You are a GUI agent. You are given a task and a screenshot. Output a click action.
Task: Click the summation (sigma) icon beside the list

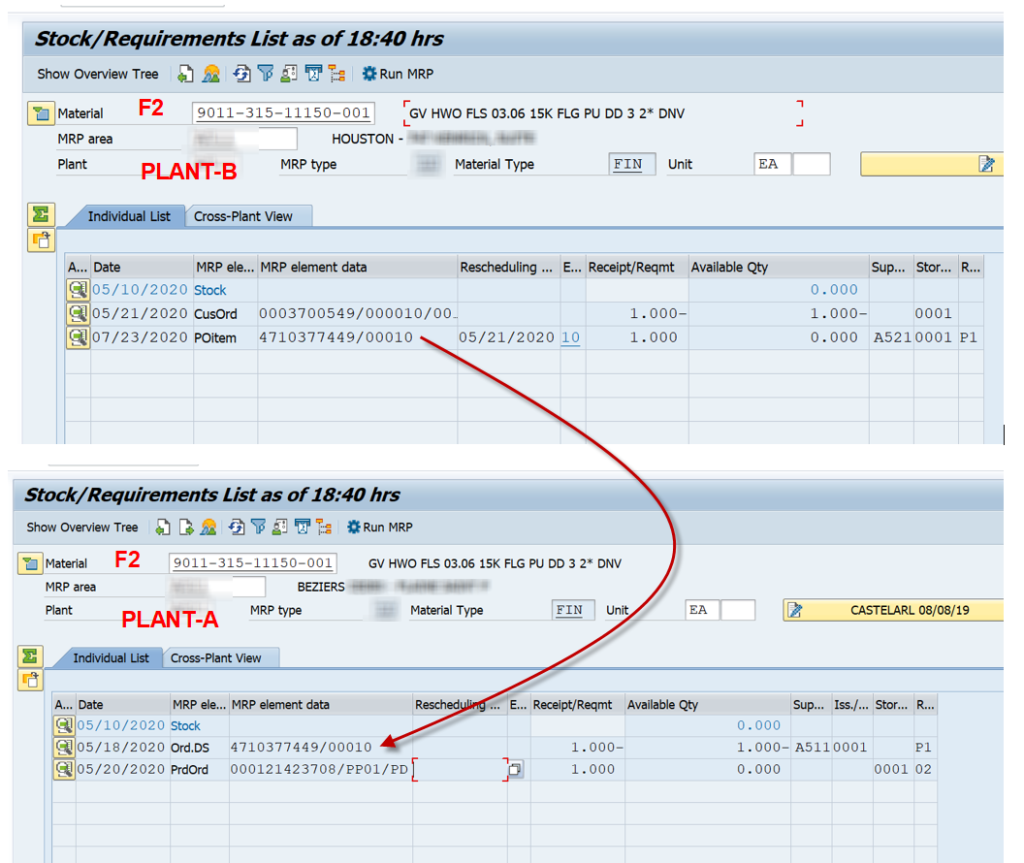point(40,213)
